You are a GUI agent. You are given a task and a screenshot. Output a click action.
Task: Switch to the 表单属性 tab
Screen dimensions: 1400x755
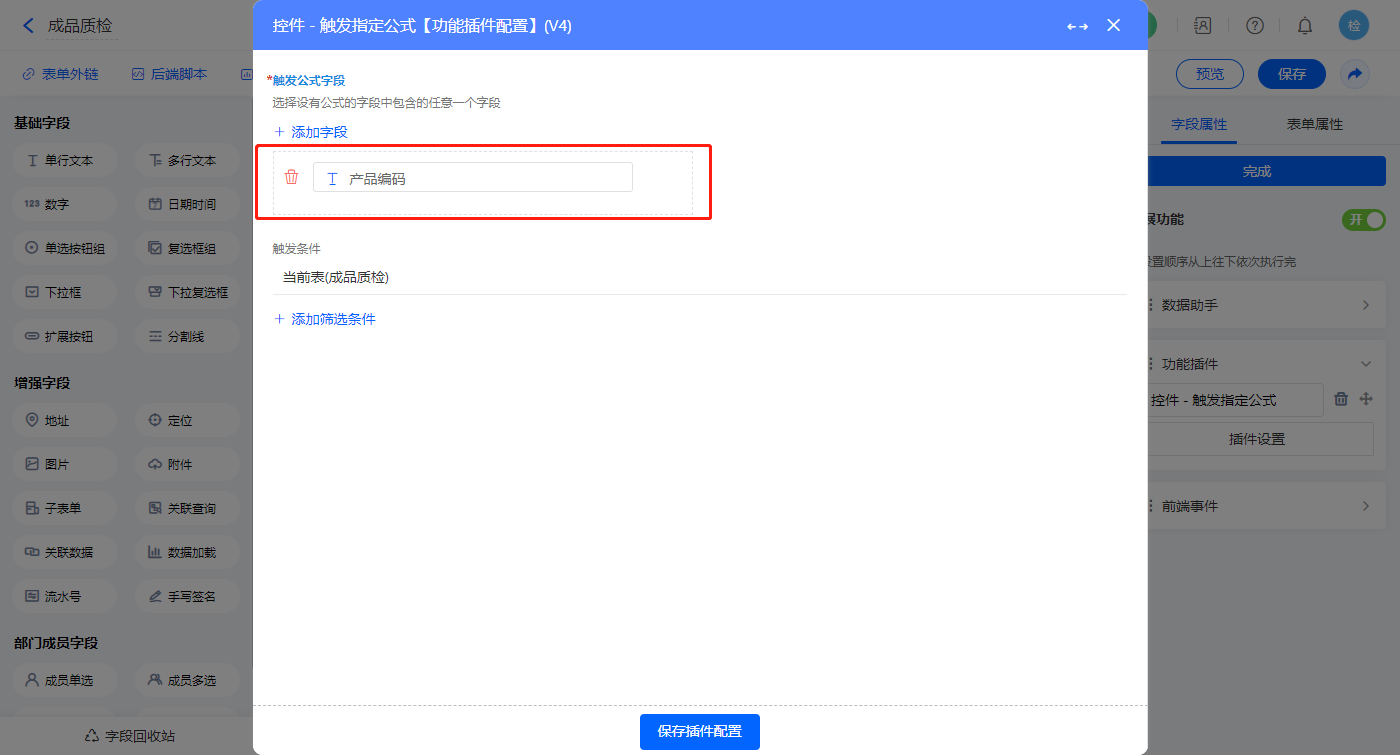click(x=1314, y=124)
